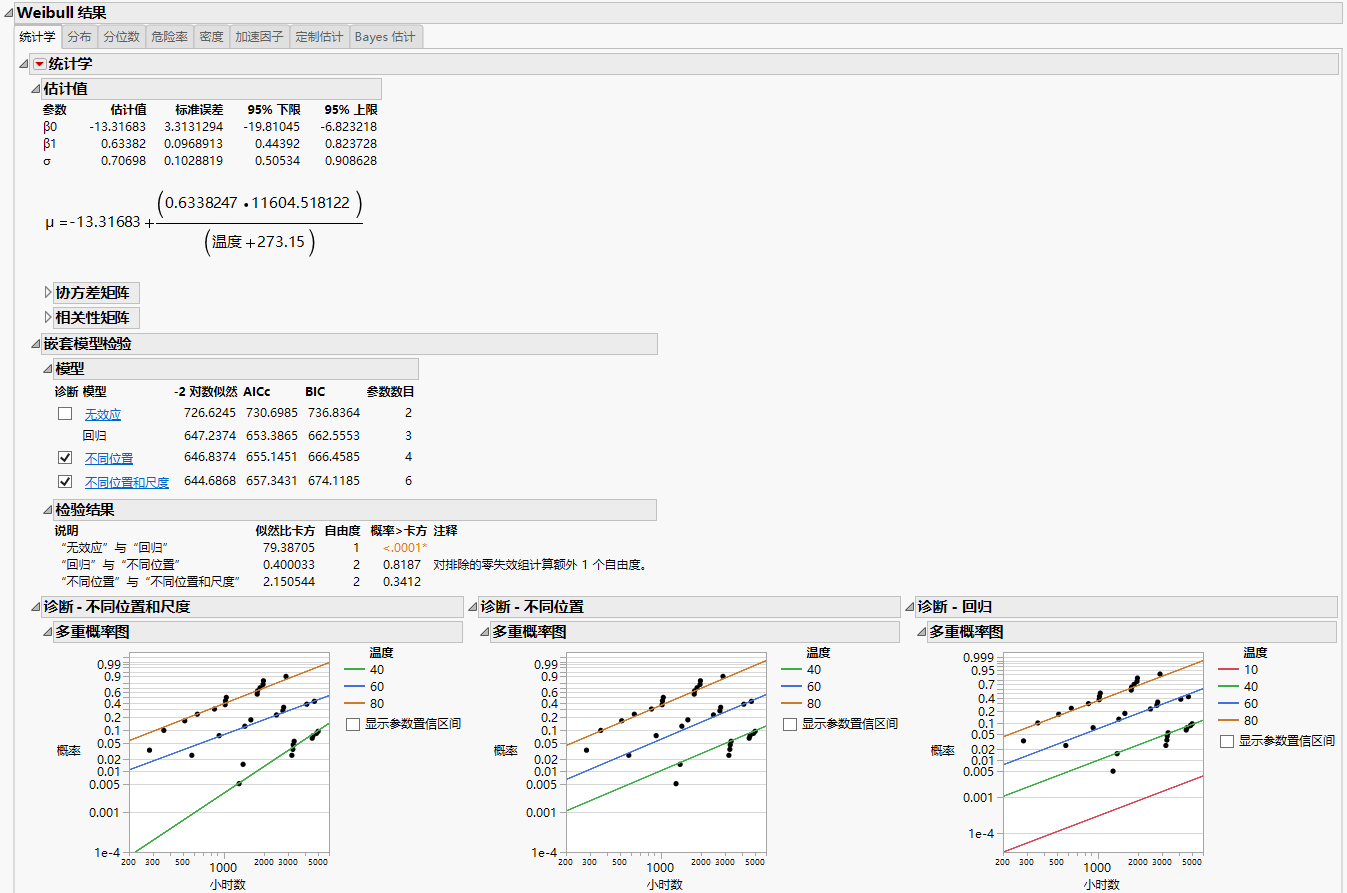Enable 显示参数置信区间 in the 不同位置 diagnostic plot
Screen dimensions: 1347x893
pyautogui.click(x=790, y=724)
